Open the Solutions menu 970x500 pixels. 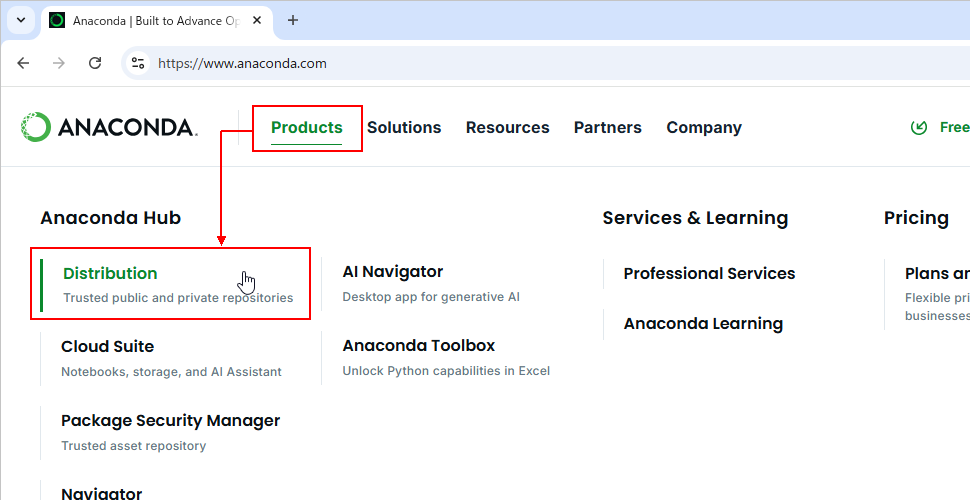pyautogui.click(x=404, y=127)
